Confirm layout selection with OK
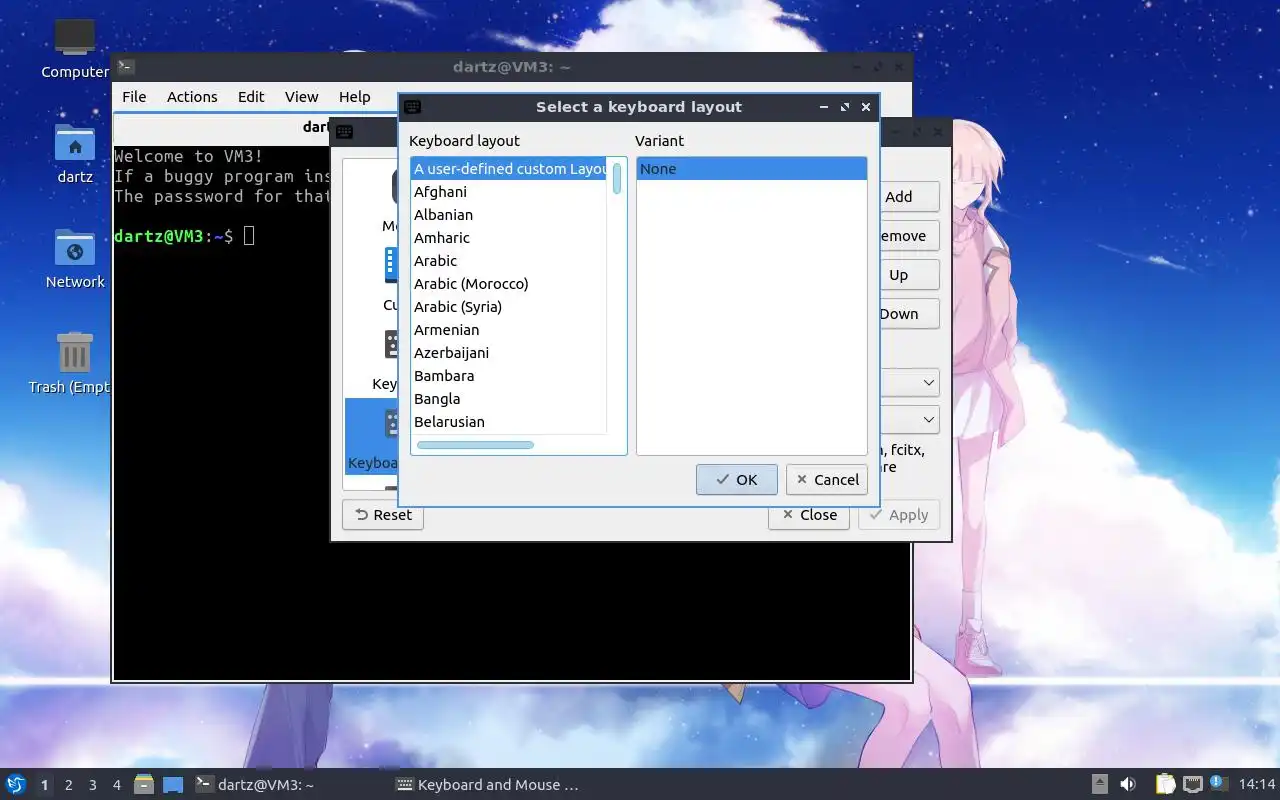Image resolution: width=1280 pixels, height=800 pixels. point(736,480)
